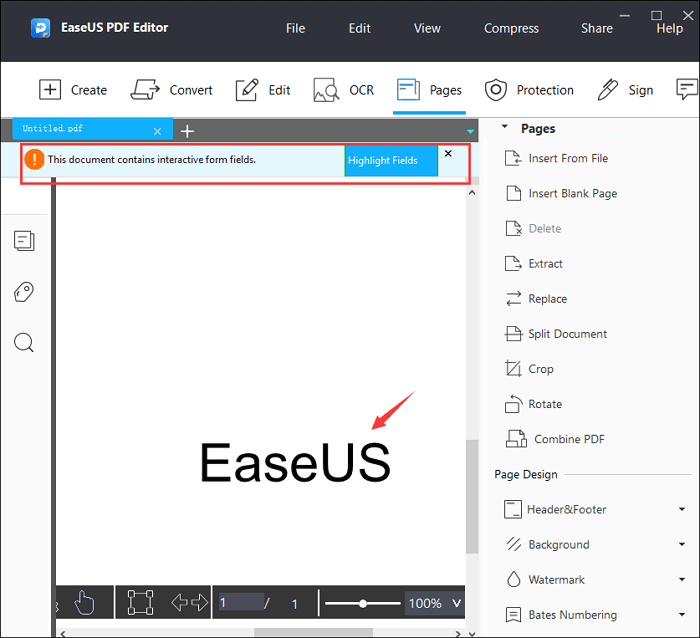Screen dimensions: 700x638
Task: Open the search sidebar panel
Action: 24,343
